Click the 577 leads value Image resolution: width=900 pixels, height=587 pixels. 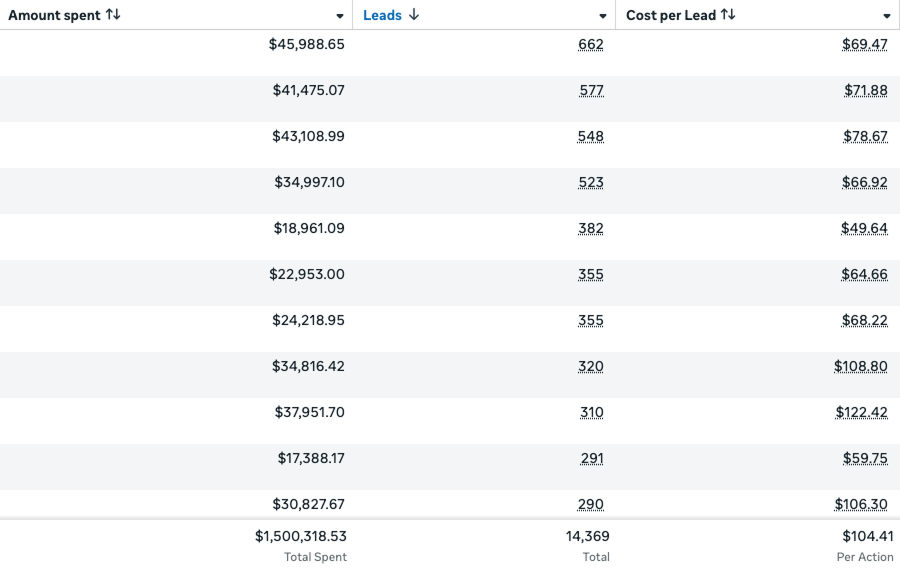point(591,90)
